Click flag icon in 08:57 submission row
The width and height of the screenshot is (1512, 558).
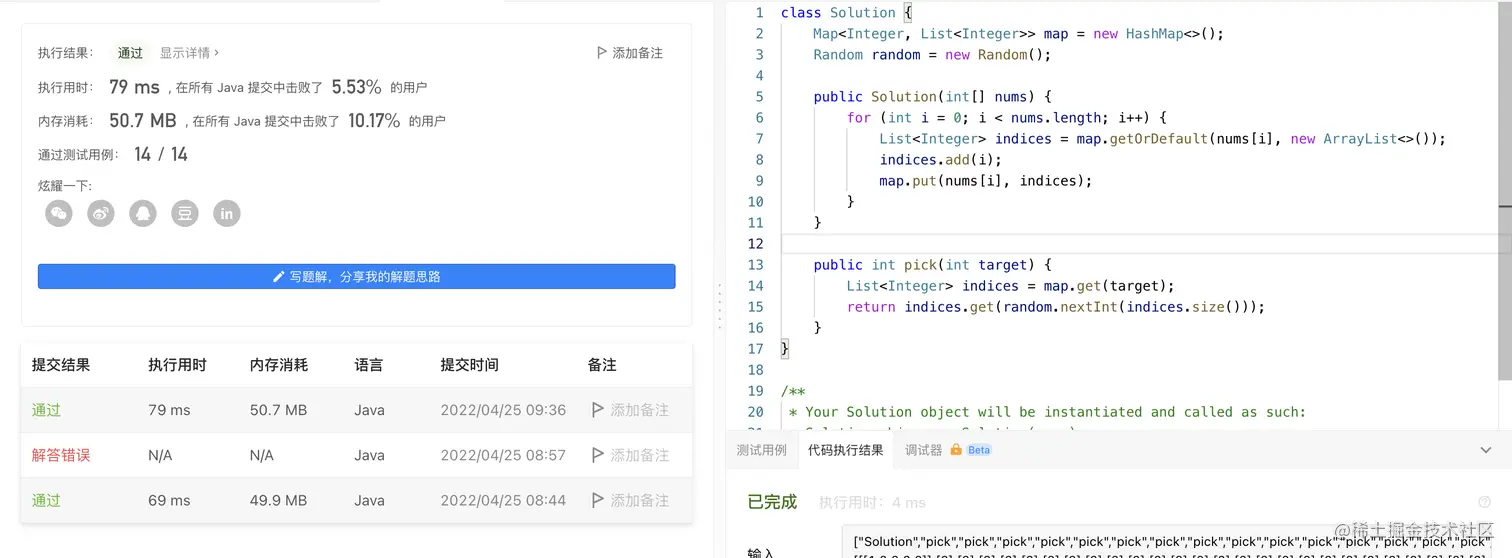598,455
